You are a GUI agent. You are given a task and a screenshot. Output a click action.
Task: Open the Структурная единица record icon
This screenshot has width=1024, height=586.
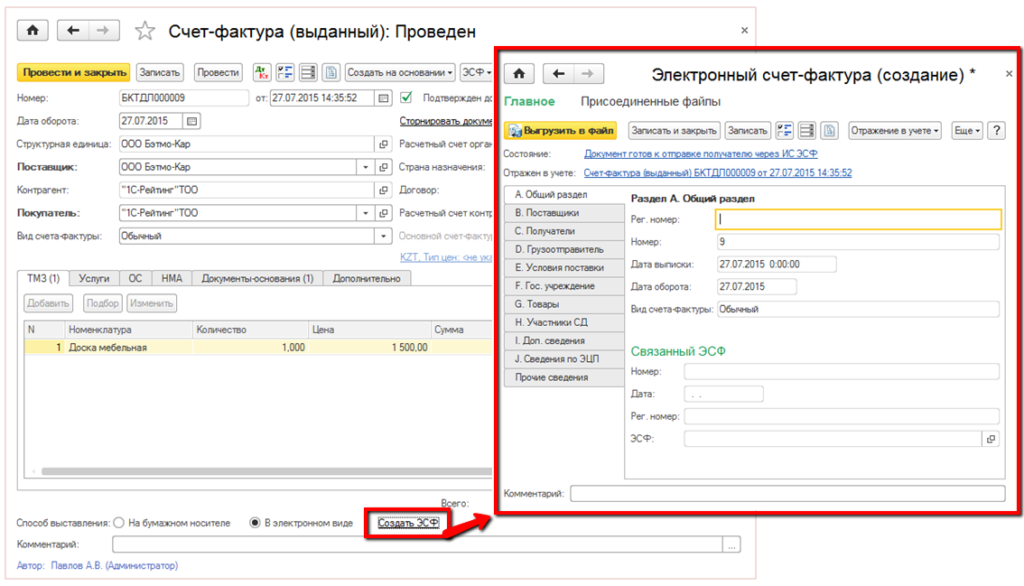[x=383, y=144]
